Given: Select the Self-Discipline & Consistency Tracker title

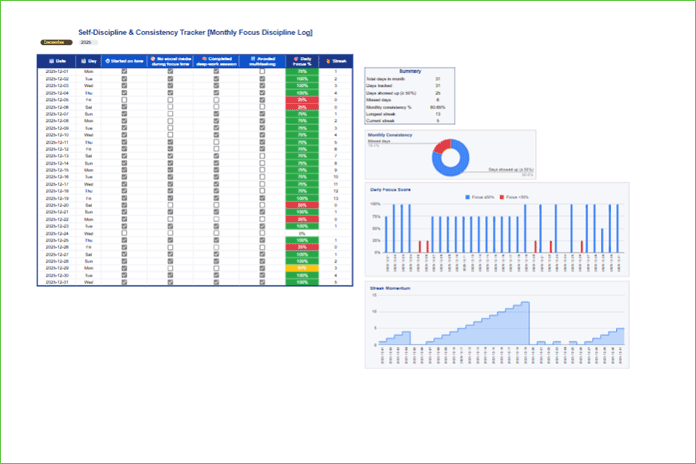Looking at the screenshot, I should click(x=195, y=32).
